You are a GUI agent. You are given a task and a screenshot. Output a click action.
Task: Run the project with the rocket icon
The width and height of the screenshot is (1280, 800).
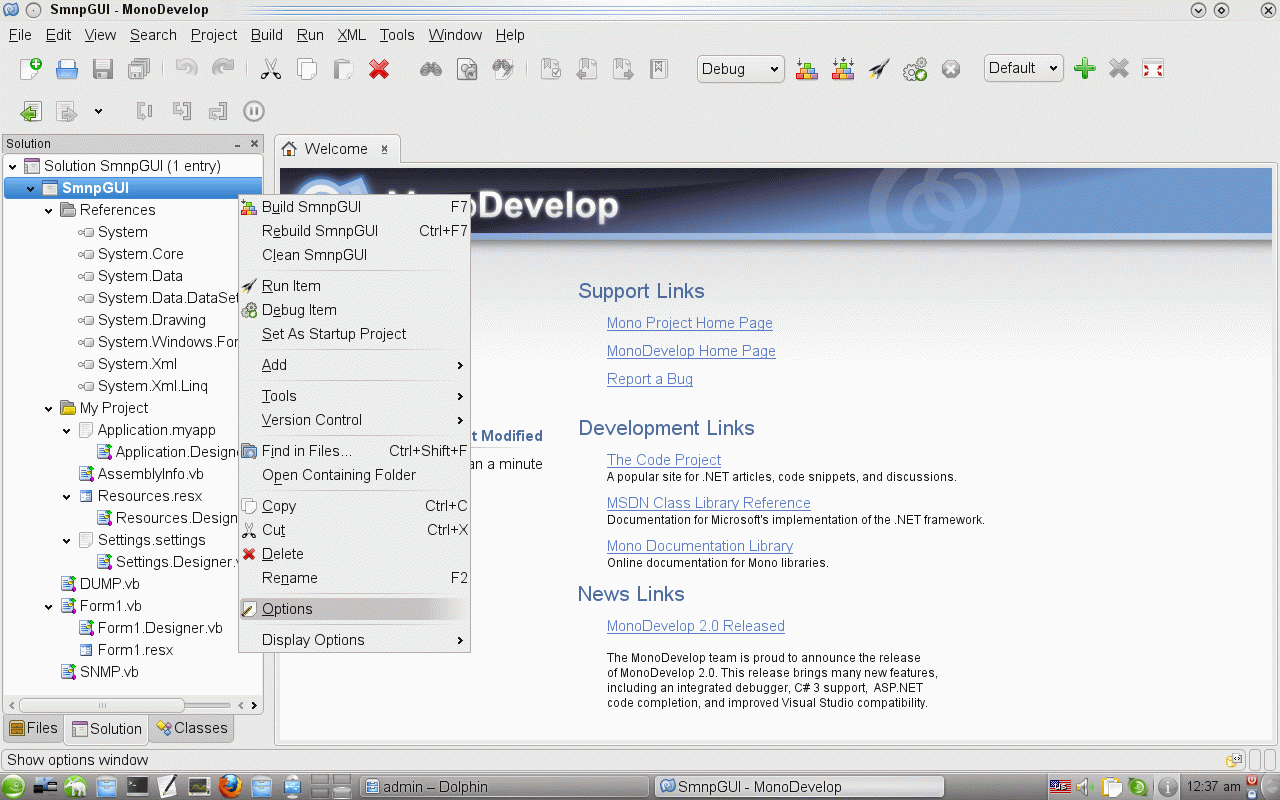click(x=879, y=69)
